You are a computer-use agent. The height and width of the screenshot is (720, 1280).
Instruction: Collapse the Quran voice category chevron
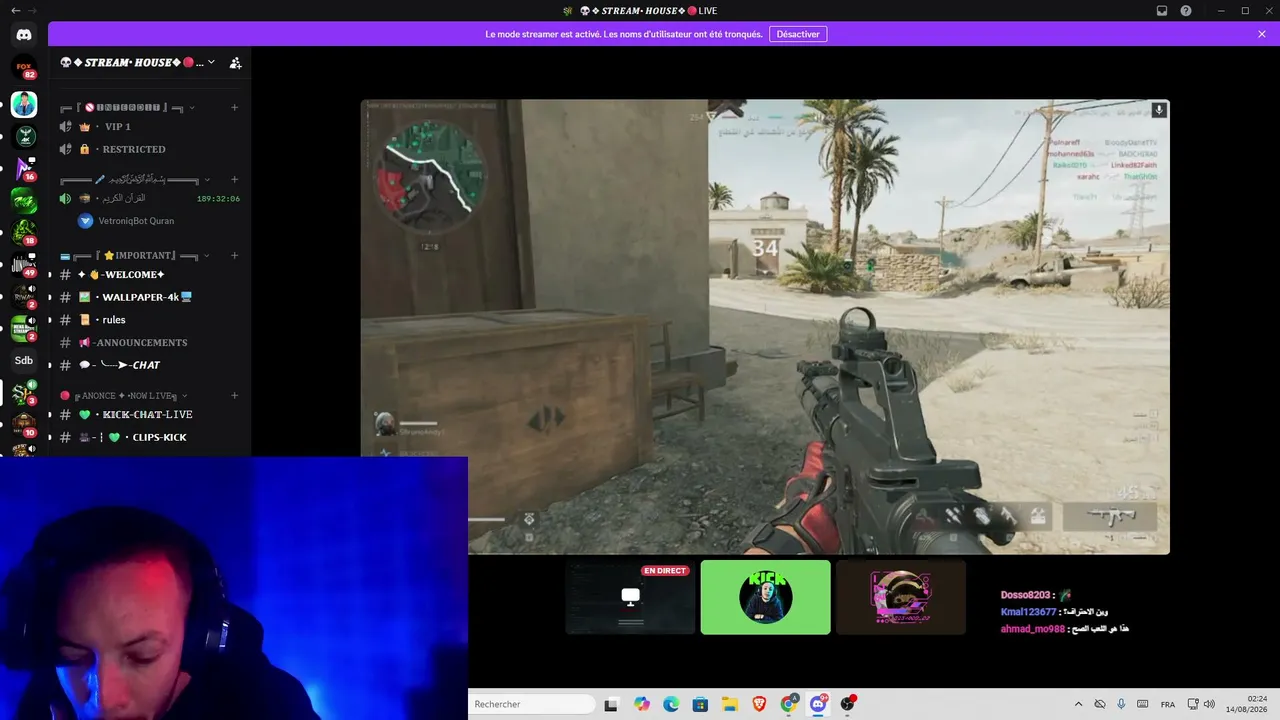(x=207, y=180)
